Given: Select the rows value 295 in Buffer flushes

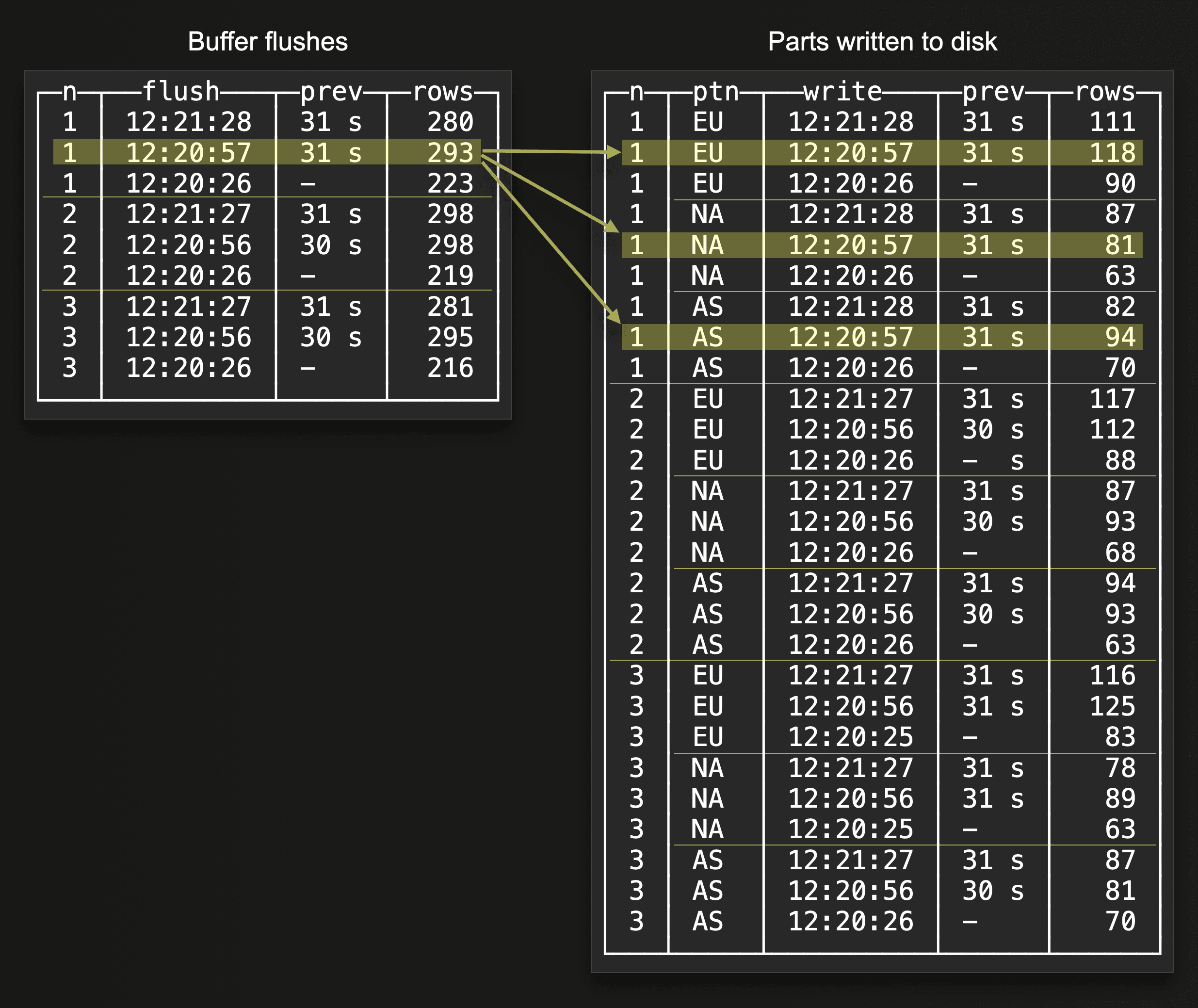Looking at the screenshot, I should [451, 337].
